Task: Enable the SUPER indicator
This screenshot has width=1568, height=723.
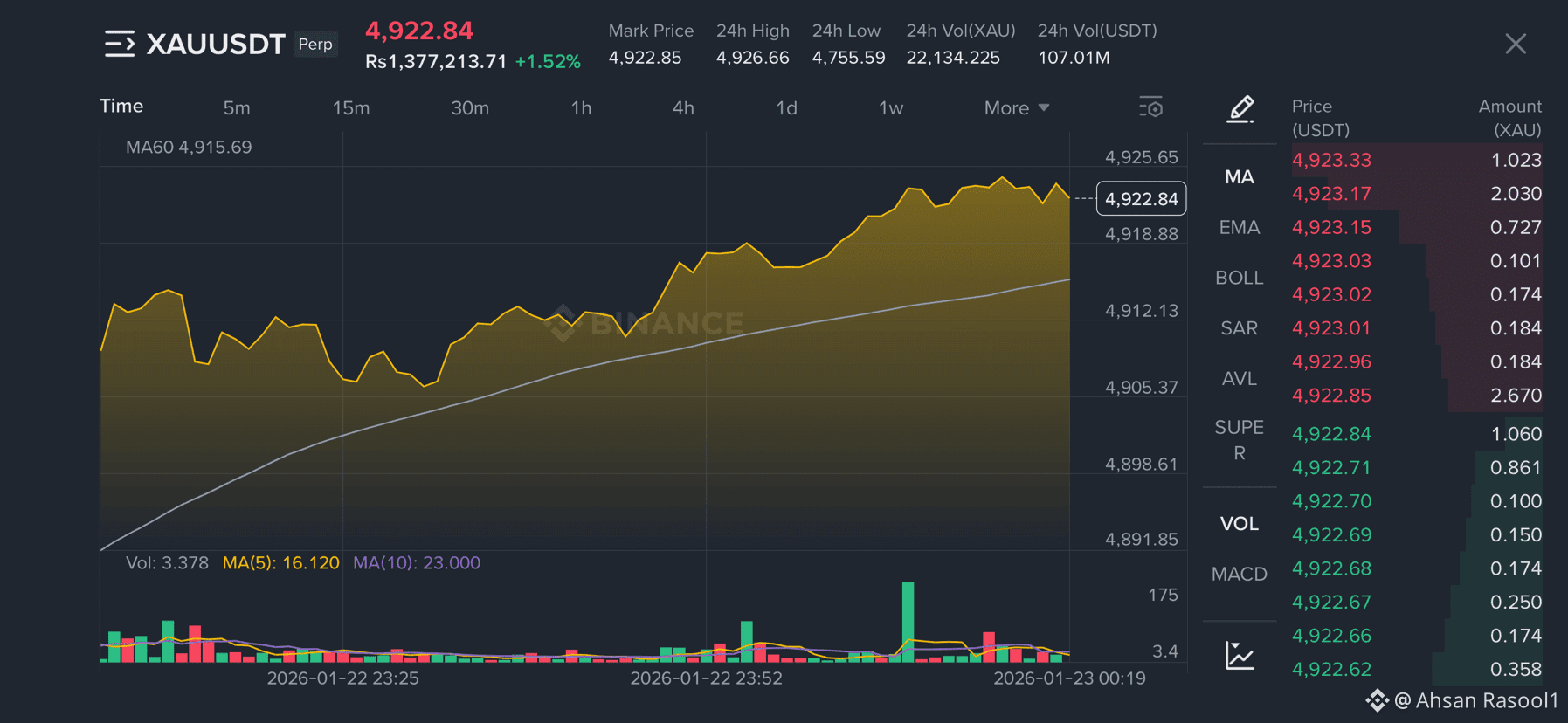Action: (x=1238, y=439)
